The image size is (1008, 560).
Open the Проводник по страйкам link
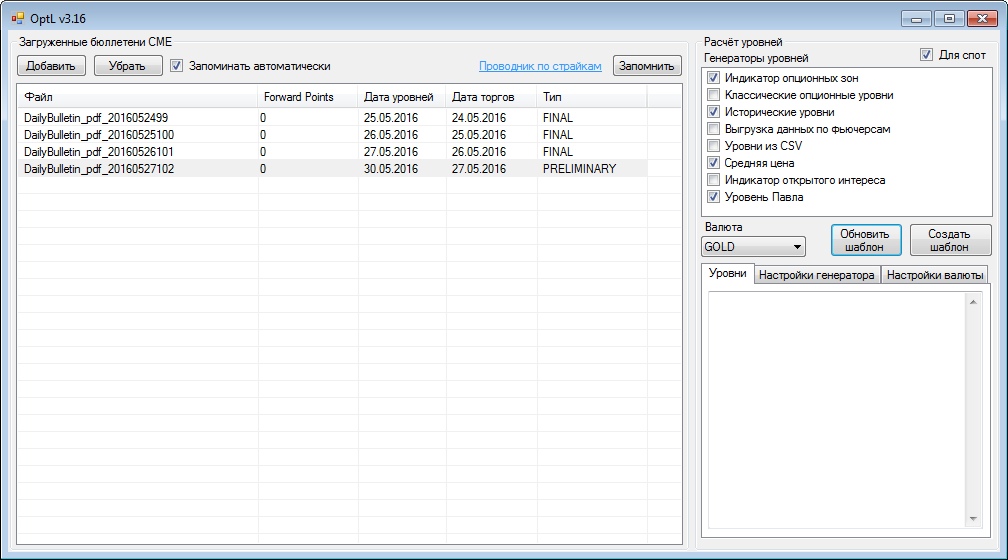[x=540, y=66]
